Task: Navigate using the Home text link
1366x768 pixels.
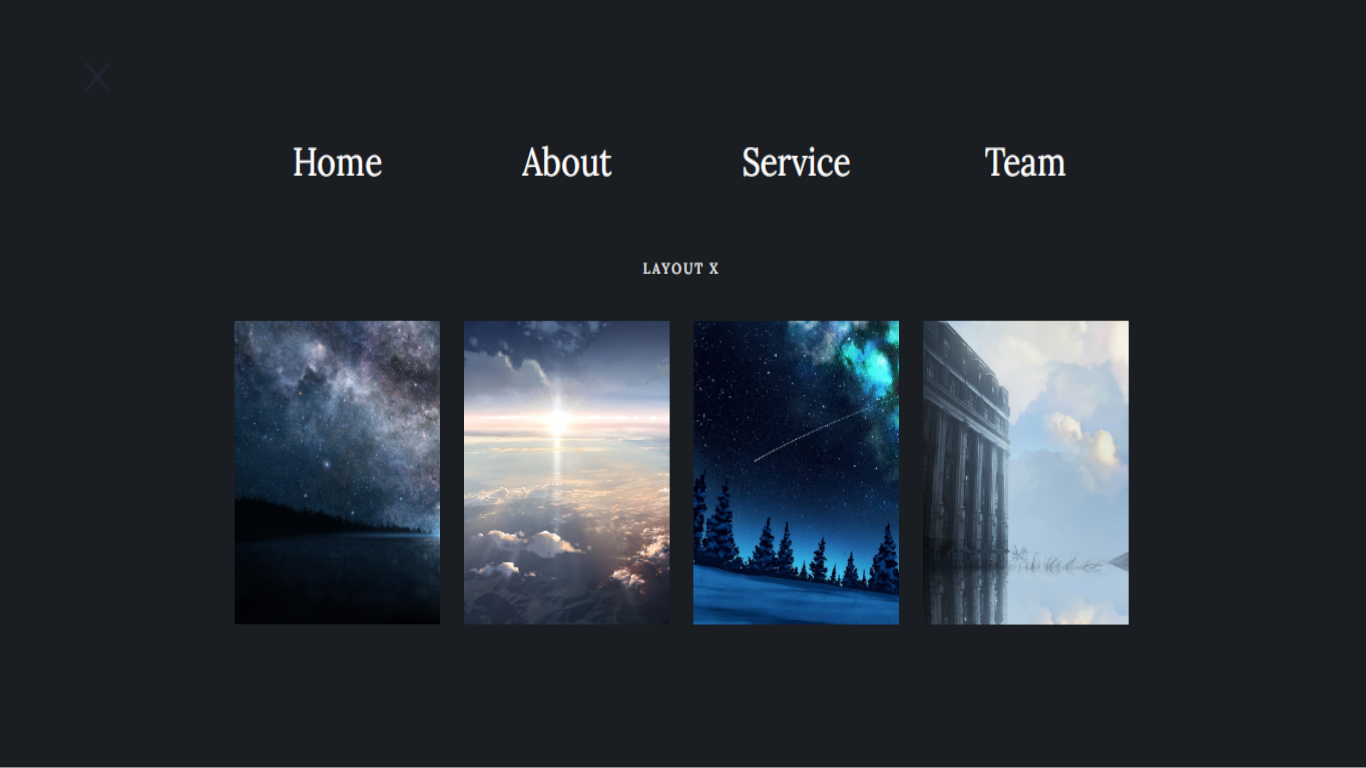Action: (337, 162)
